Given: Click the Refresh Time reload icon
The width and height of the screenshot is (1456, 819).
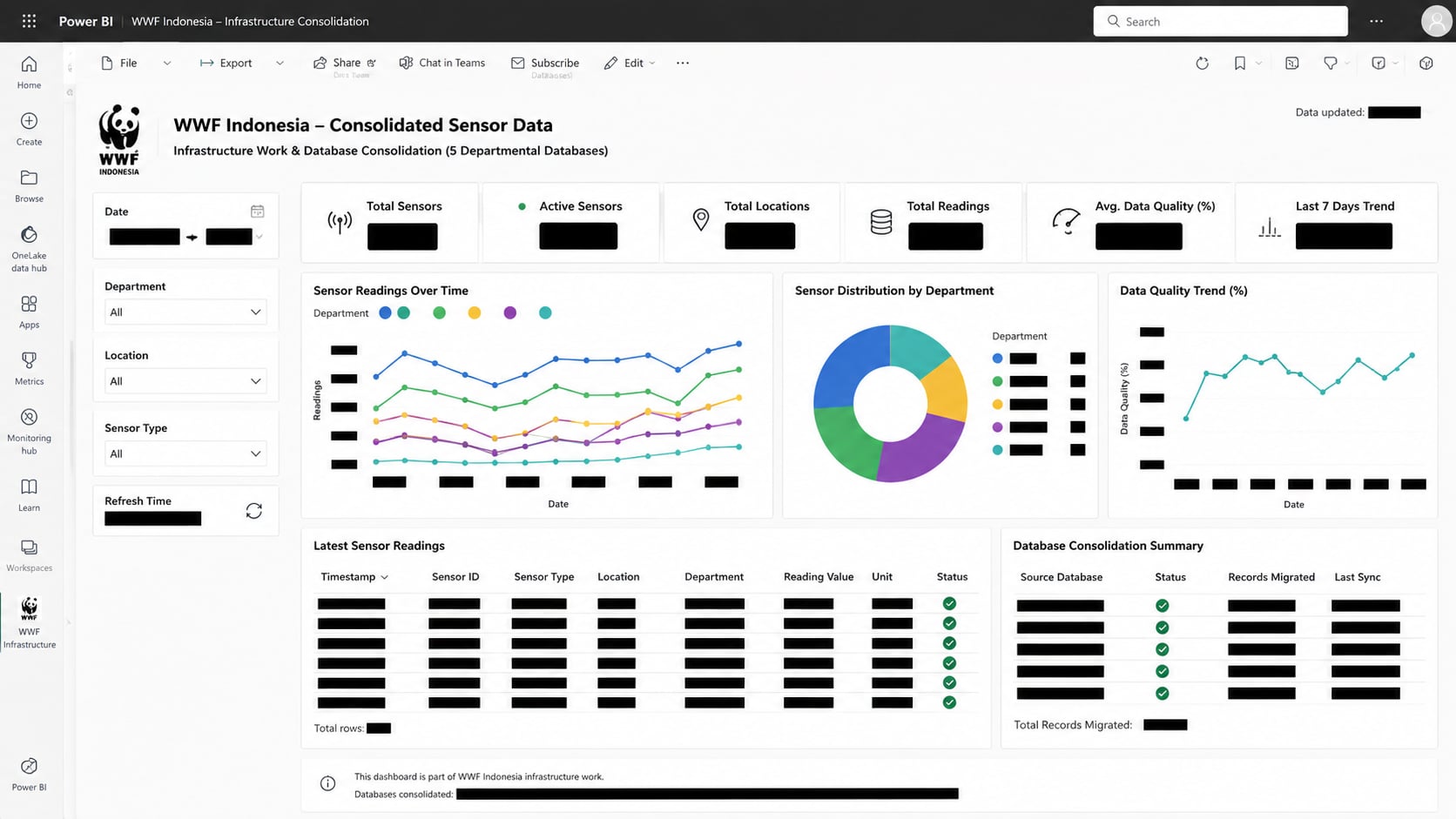Looking at the screenshot, I should click(x=253, y=511).
